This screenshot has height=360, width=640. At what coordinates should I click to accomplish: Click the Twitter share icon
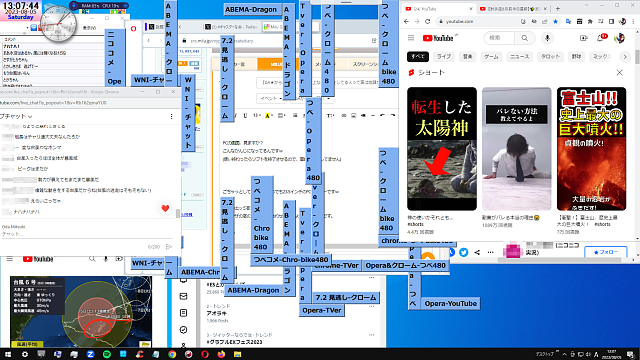click(x=464, y=252)
